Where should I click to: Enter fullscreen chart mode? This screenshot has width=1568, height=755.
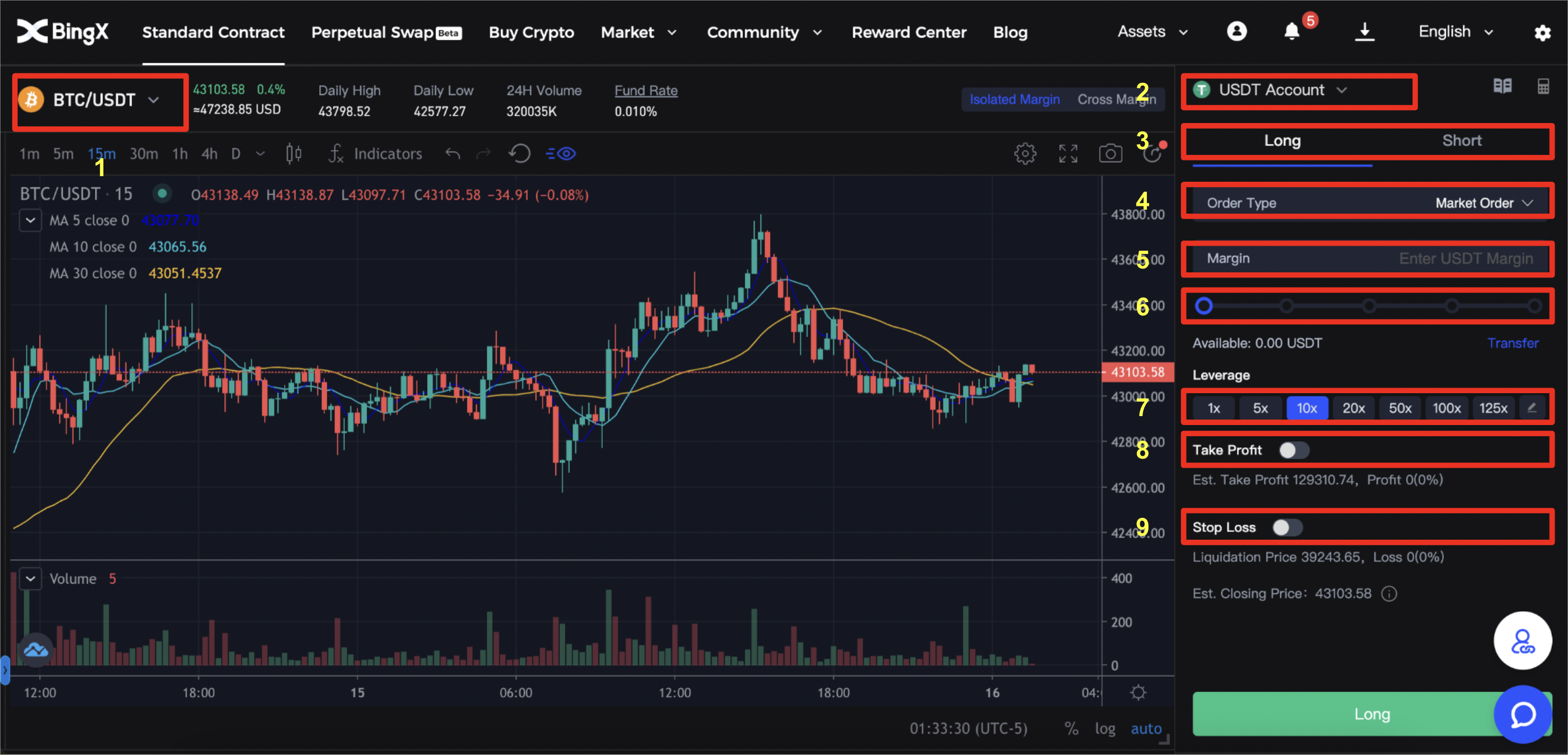(x=1068, y=153)
